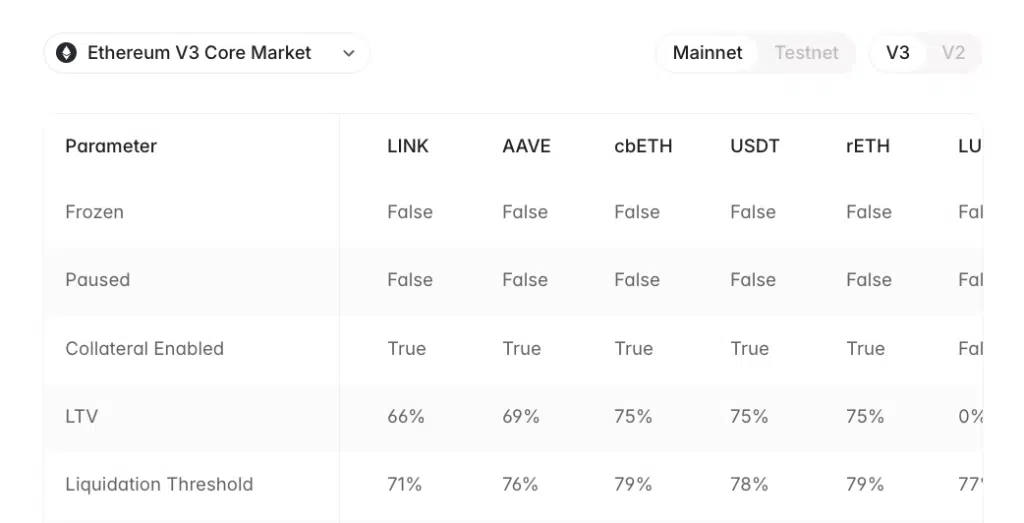Click USDT's 78% liquidation threshold value
Image resolution: width=1024 pixels, height=523 pixels.
click(749, 485)
